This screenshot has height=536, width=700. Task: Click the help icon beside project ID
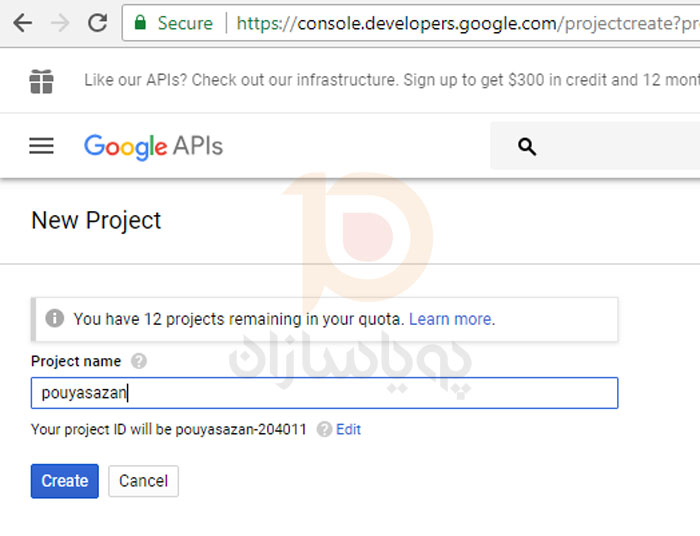[324, 429]
